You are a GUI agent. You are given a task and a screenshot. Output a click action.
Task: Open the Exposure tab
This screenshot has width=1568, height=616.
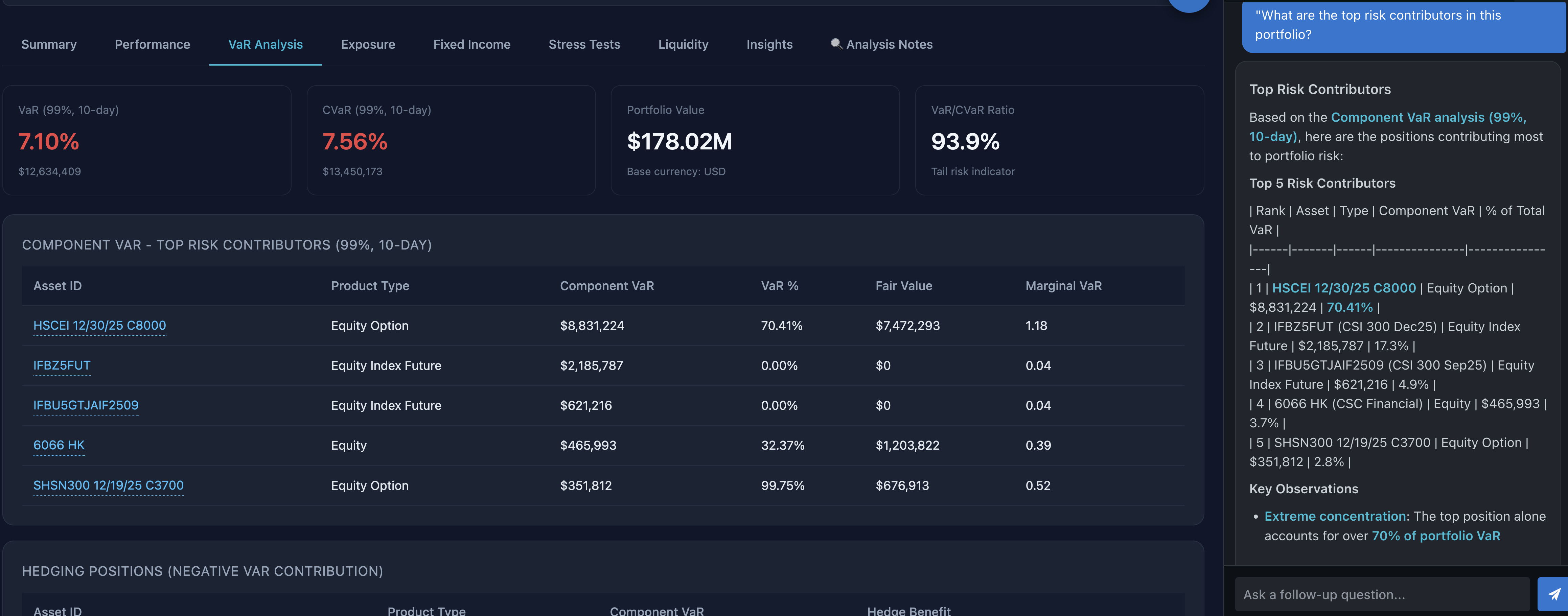368,44
